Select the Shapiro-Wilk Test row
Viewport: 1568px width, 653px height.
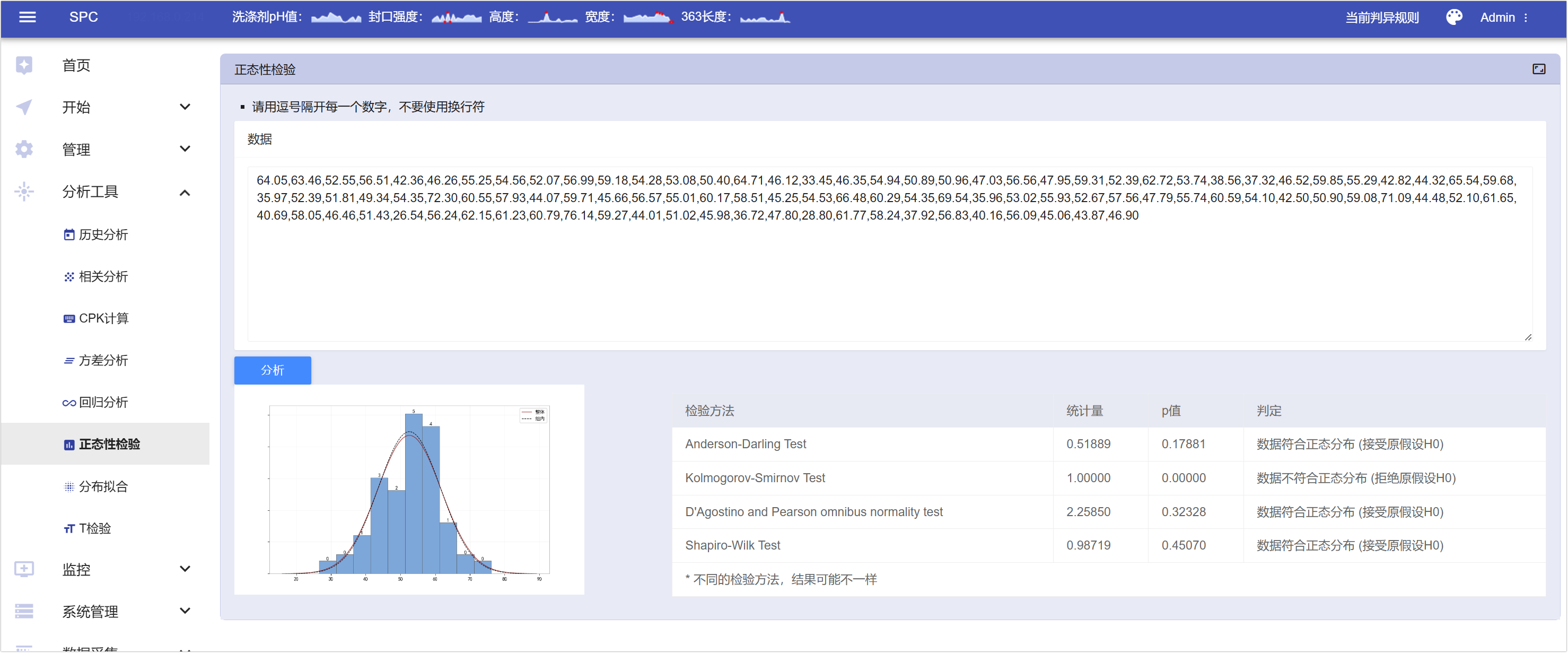click(1108, 546)
